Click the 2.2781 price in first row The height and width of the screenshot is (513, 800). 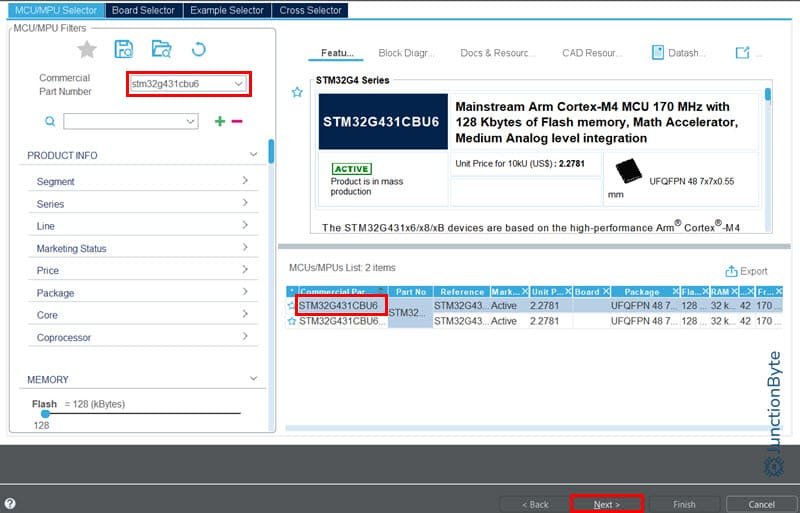[x=544, y=306]
